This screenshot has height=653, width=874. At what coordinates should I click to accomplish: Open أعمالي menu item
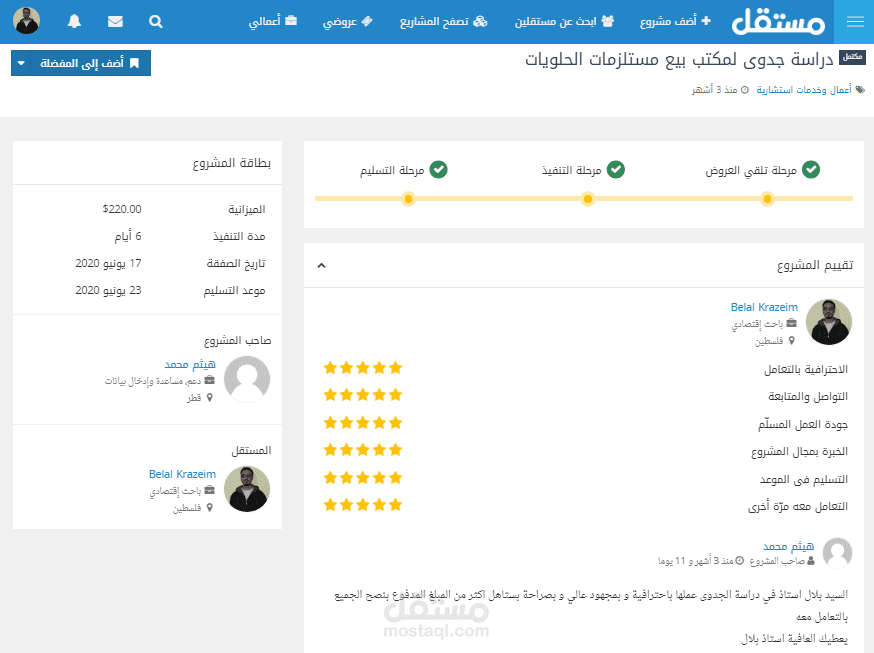click(273, 21)
